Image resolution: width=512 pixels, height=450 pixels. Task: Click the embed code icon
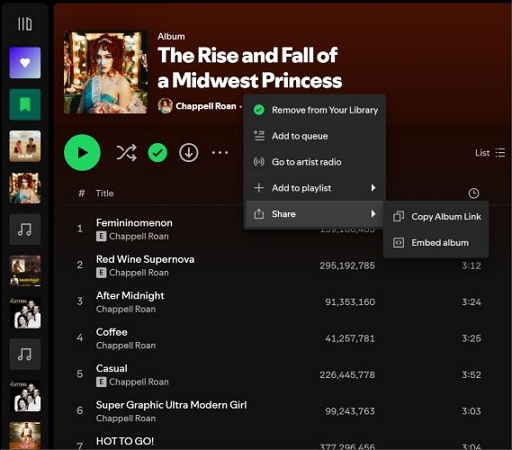(x=398, y=243)
